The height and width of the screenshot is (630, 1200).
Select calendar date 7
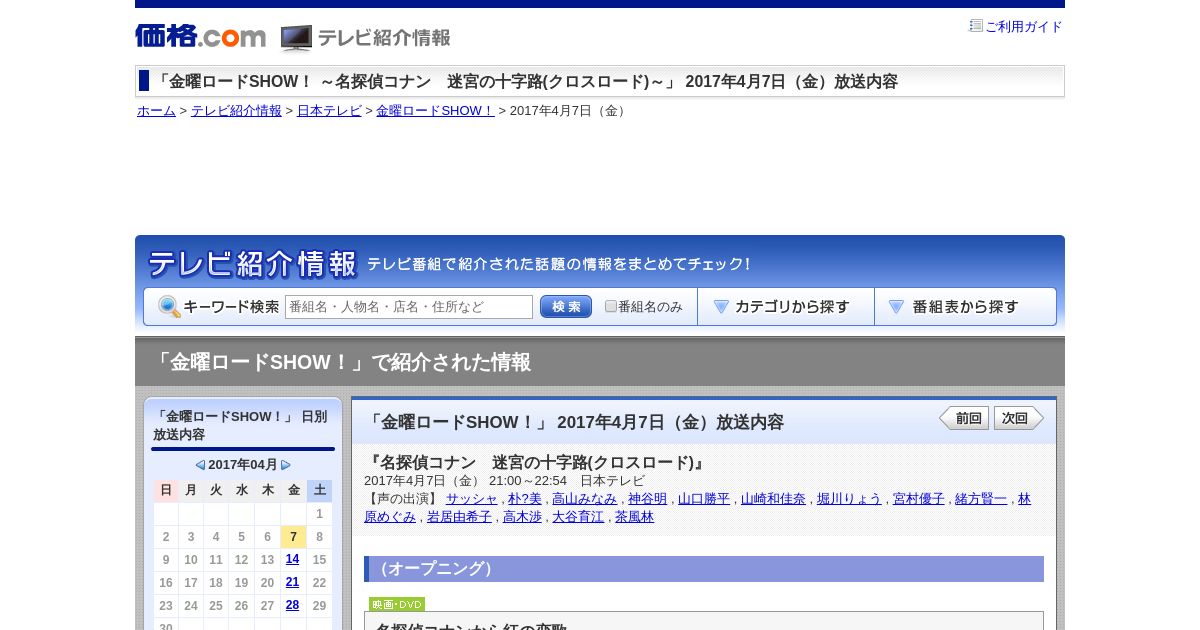(x=293, y=537)
